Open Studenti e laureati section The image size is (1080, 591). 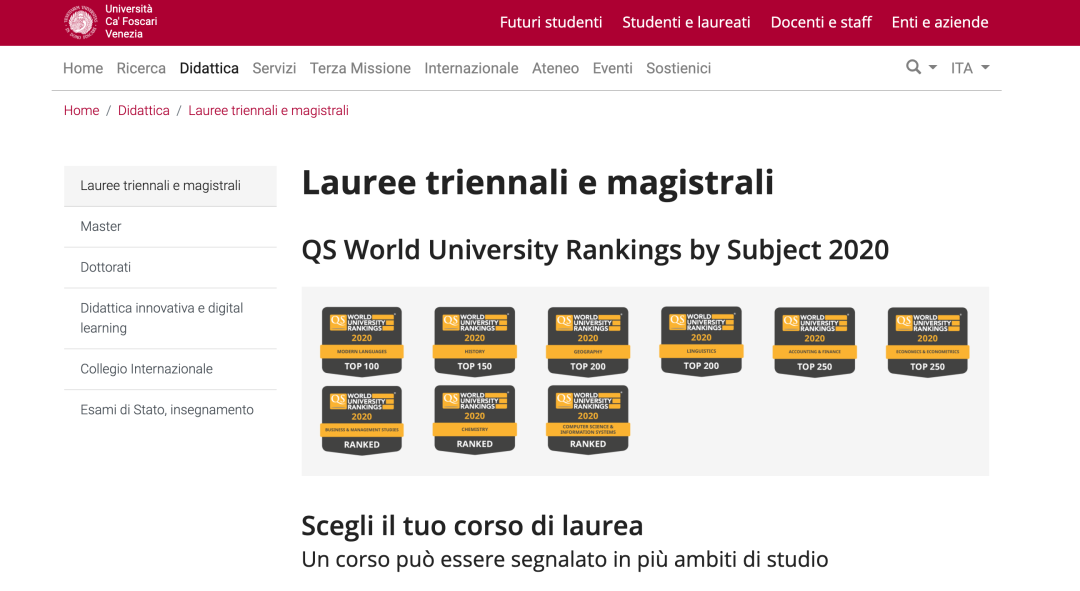coord(686,22)
